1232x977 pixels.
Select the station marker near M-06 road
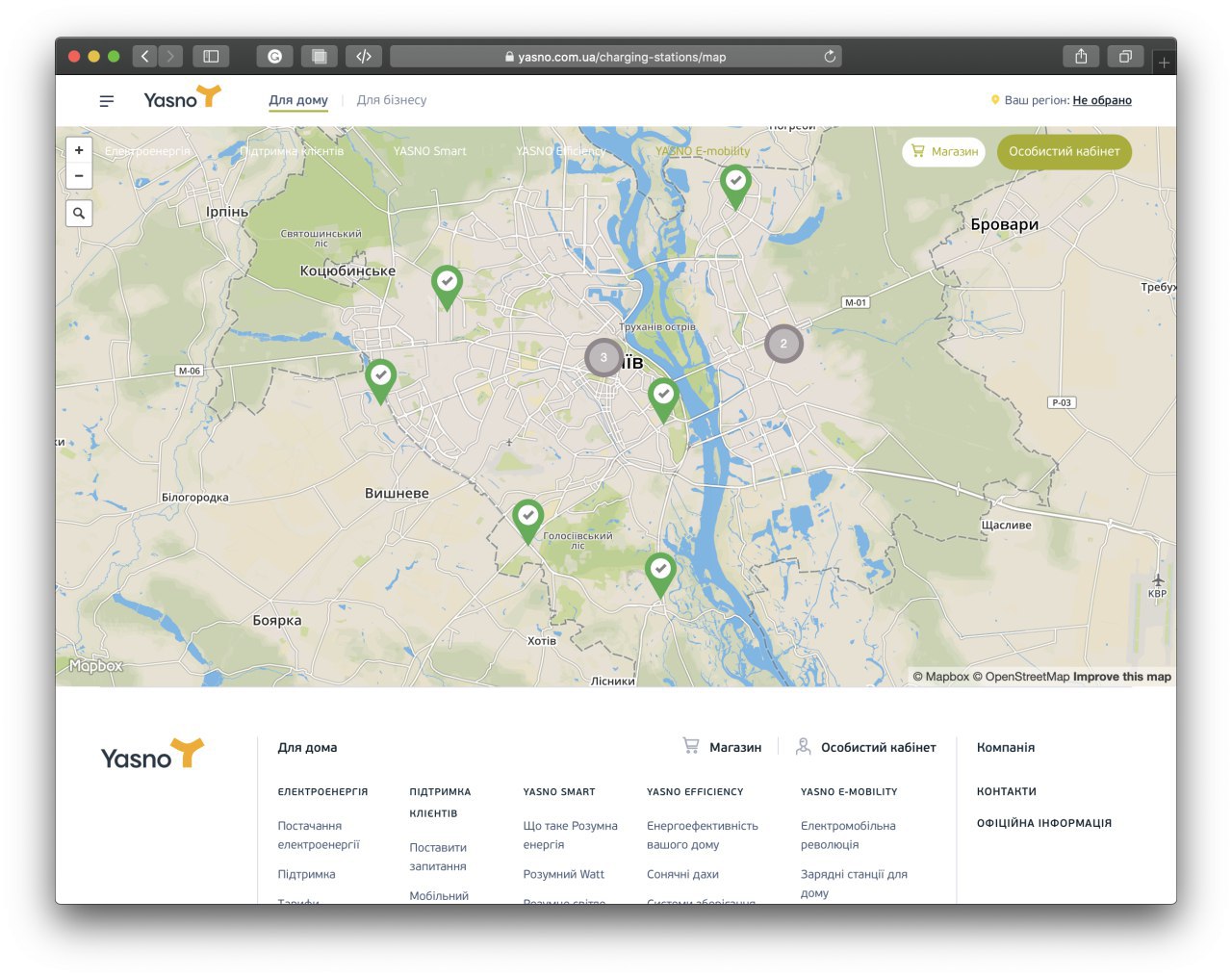click(381, 380)
